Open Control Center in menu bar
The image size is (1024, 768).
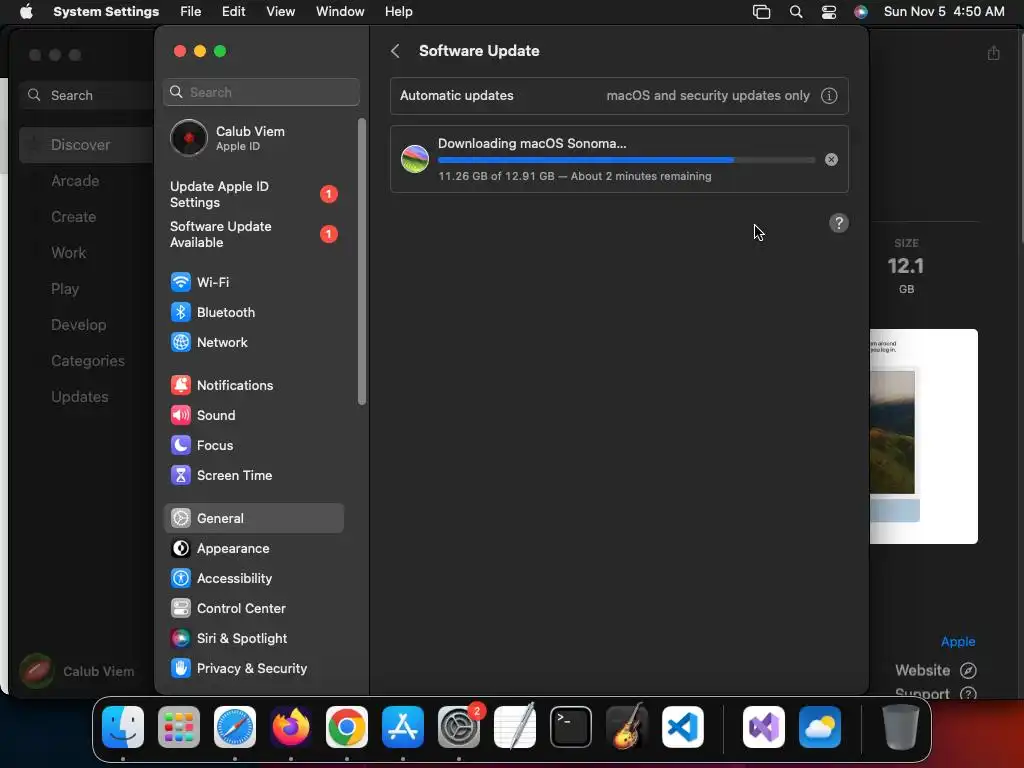point(829,12)
